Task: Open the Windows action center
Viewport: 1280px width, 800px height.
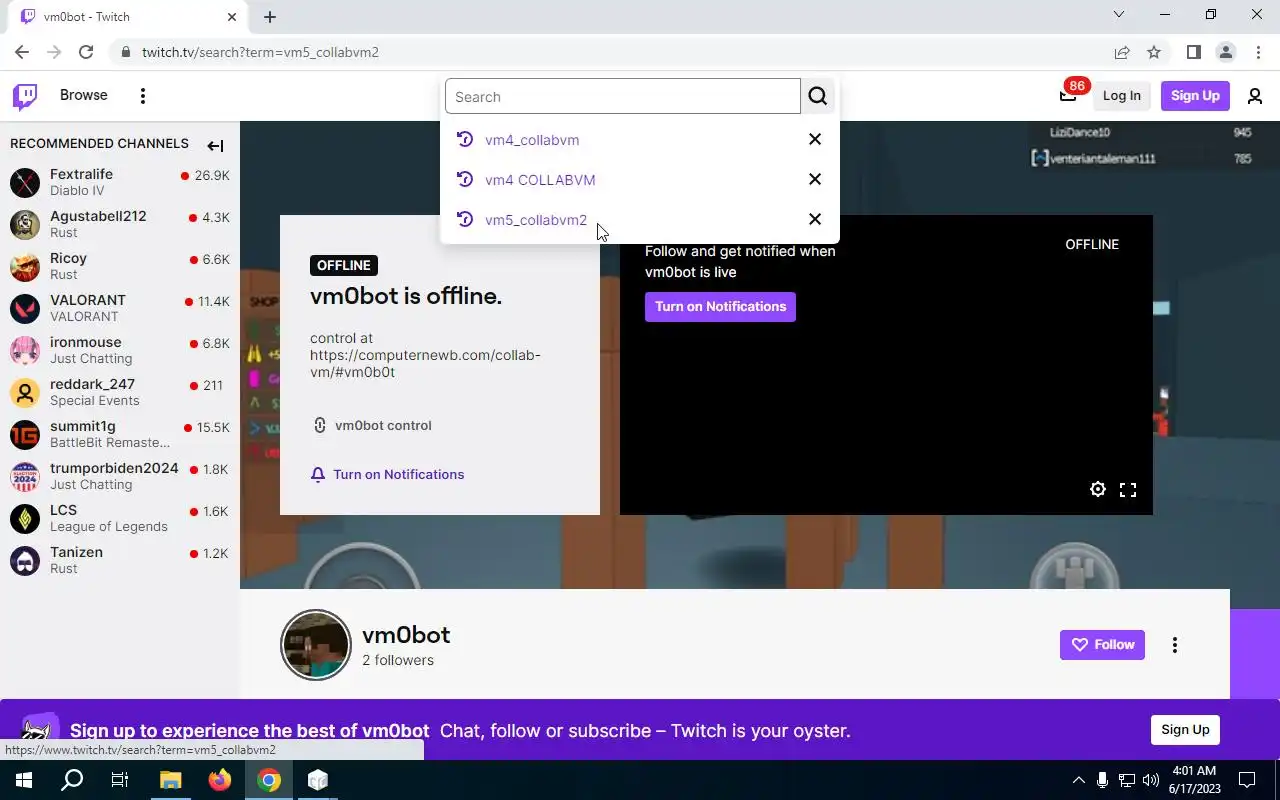Action: pyautogui.click(x=1247, y=780)
